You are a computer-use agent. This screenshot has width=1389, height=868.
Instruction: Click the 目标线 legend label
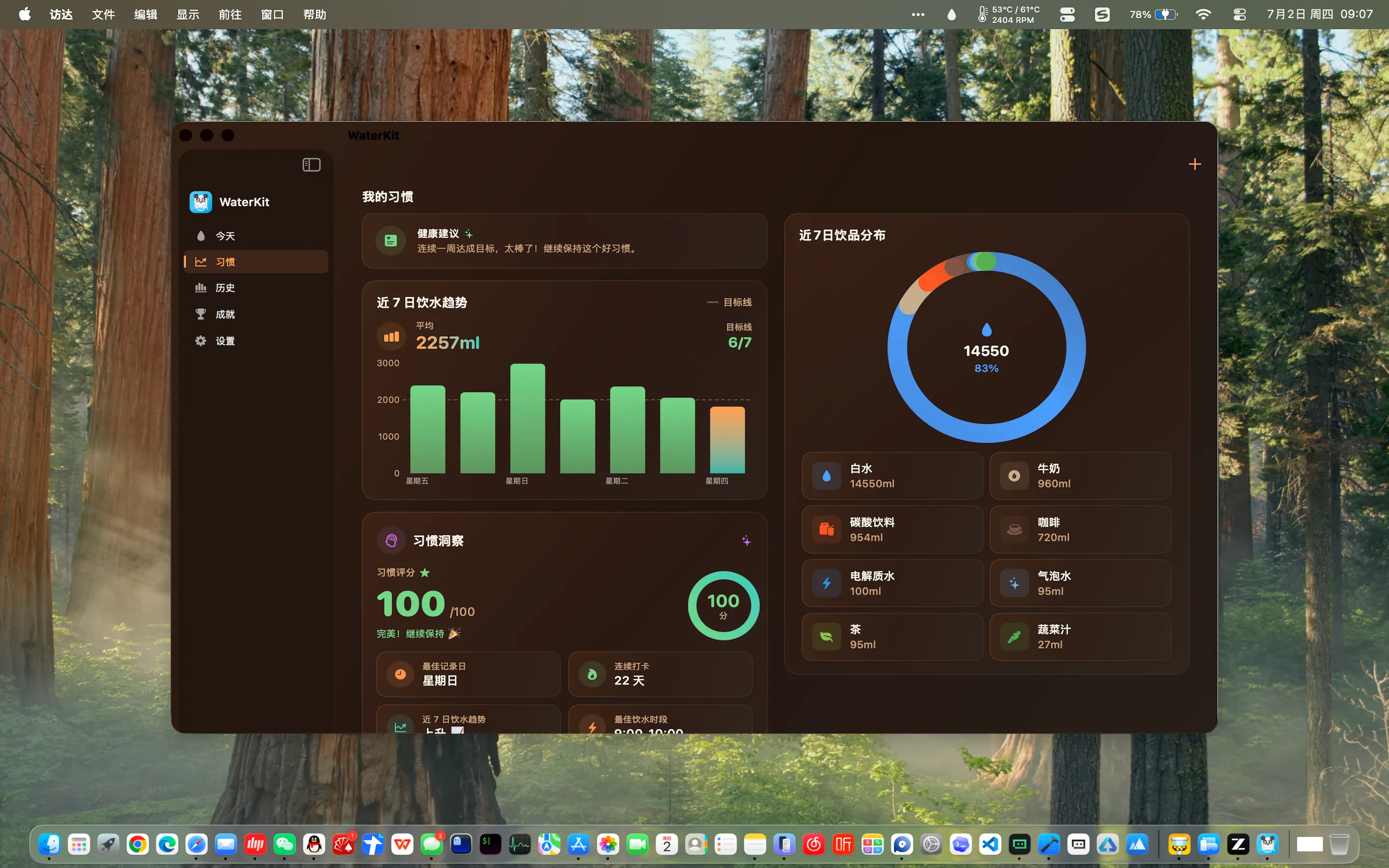pyautogui.click(x=737, y=302)
